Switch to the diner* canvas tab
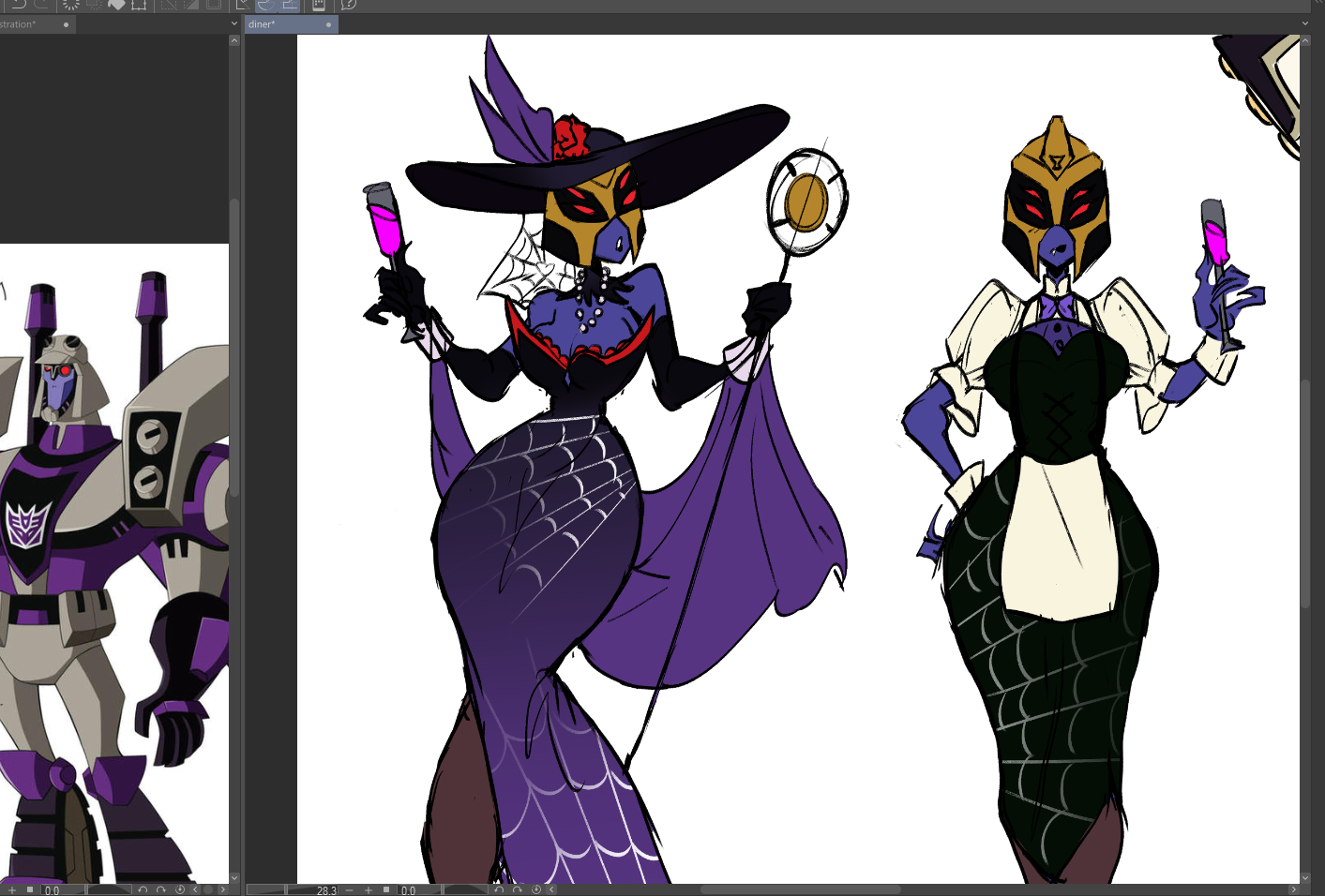 272,24
